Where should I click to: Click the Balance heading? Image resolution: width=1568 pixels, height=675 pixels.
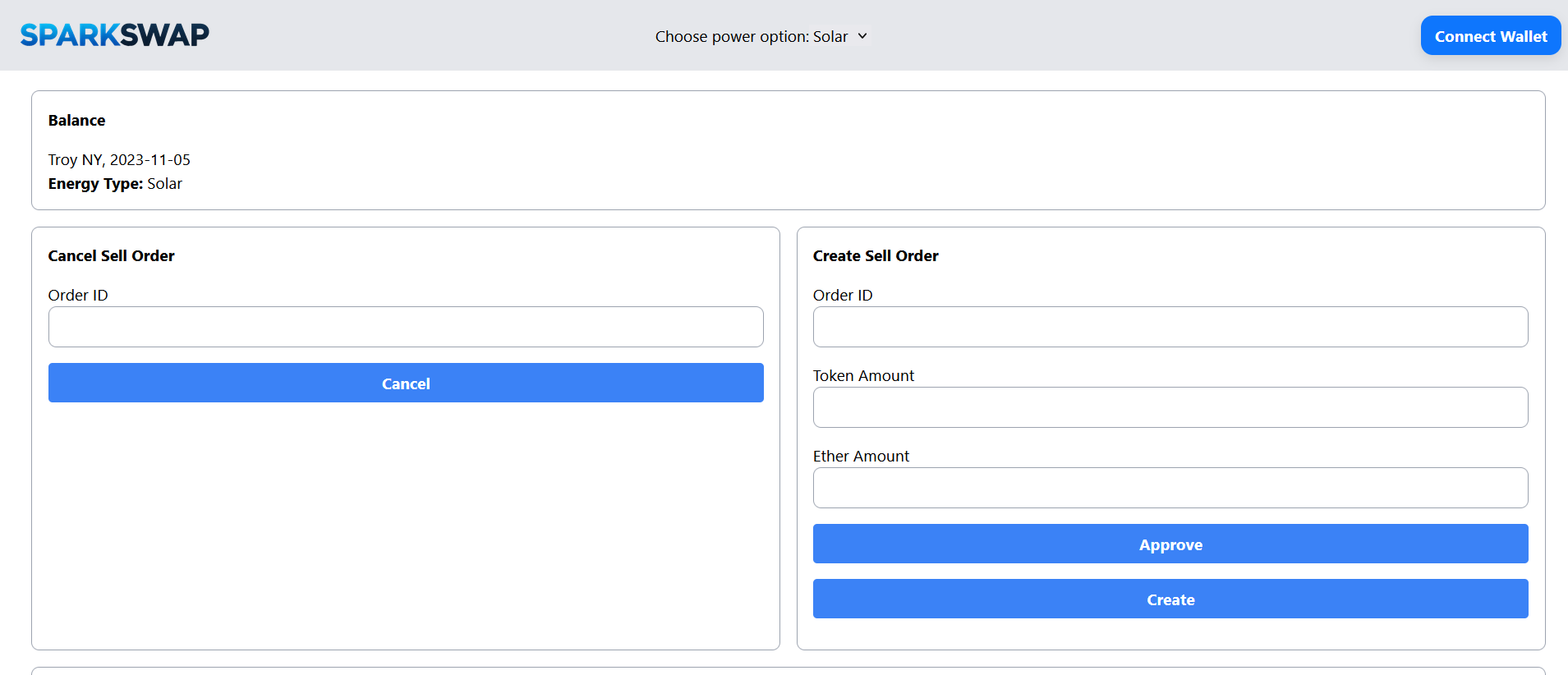[77, 121]
